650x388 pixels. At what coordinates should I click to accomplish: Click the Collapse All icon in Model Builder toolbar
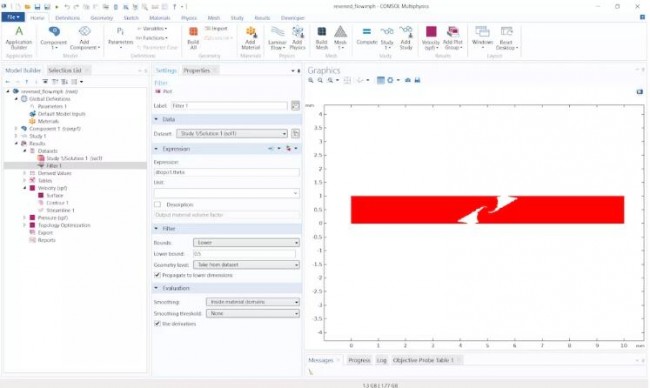tap(45, 82)
